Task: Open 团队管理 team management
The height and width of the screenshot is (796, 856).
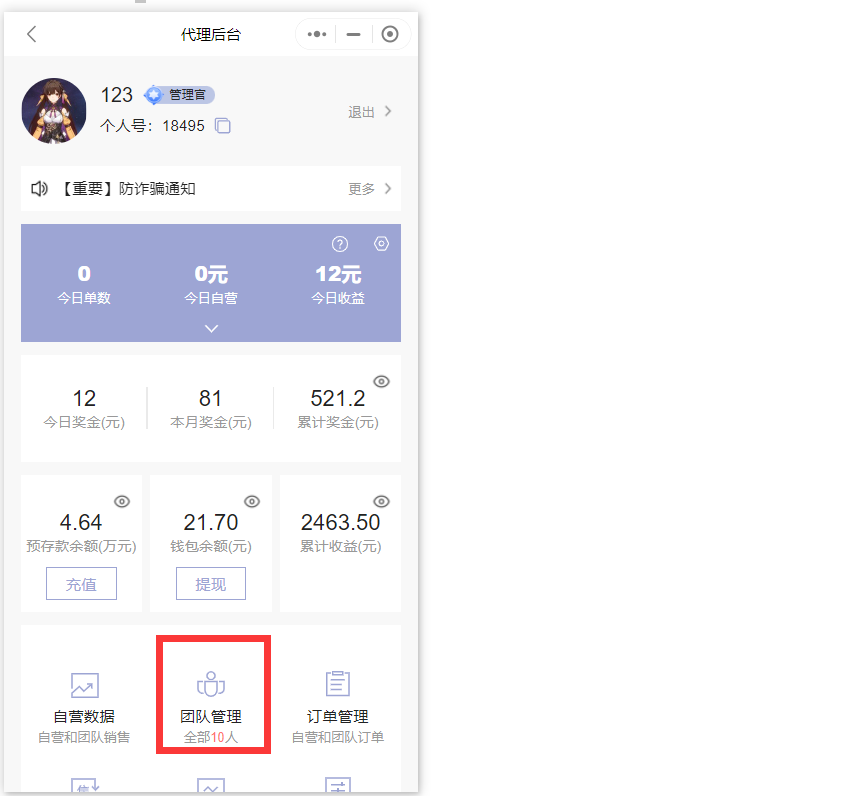Action: click(x=211, y=697)
